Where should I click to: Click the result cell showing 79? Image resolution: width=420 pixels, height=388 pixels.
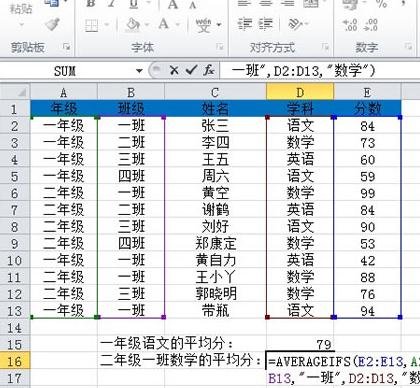pyautogui.click(x=300, y=344)
